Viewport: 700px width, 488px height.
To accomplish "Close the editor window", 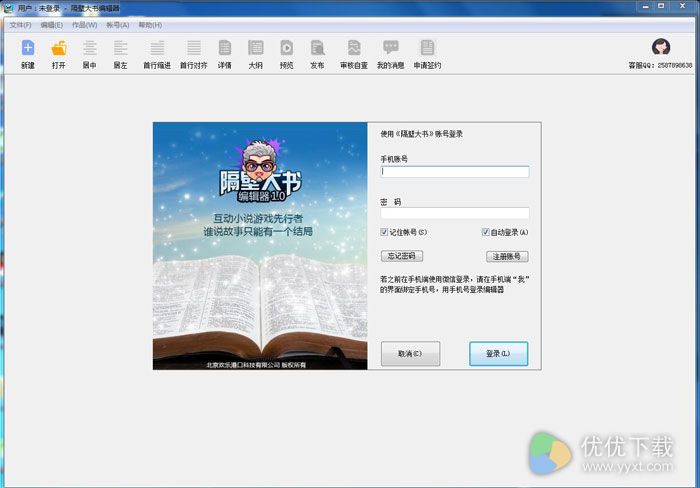I will [x=683, y=6].
